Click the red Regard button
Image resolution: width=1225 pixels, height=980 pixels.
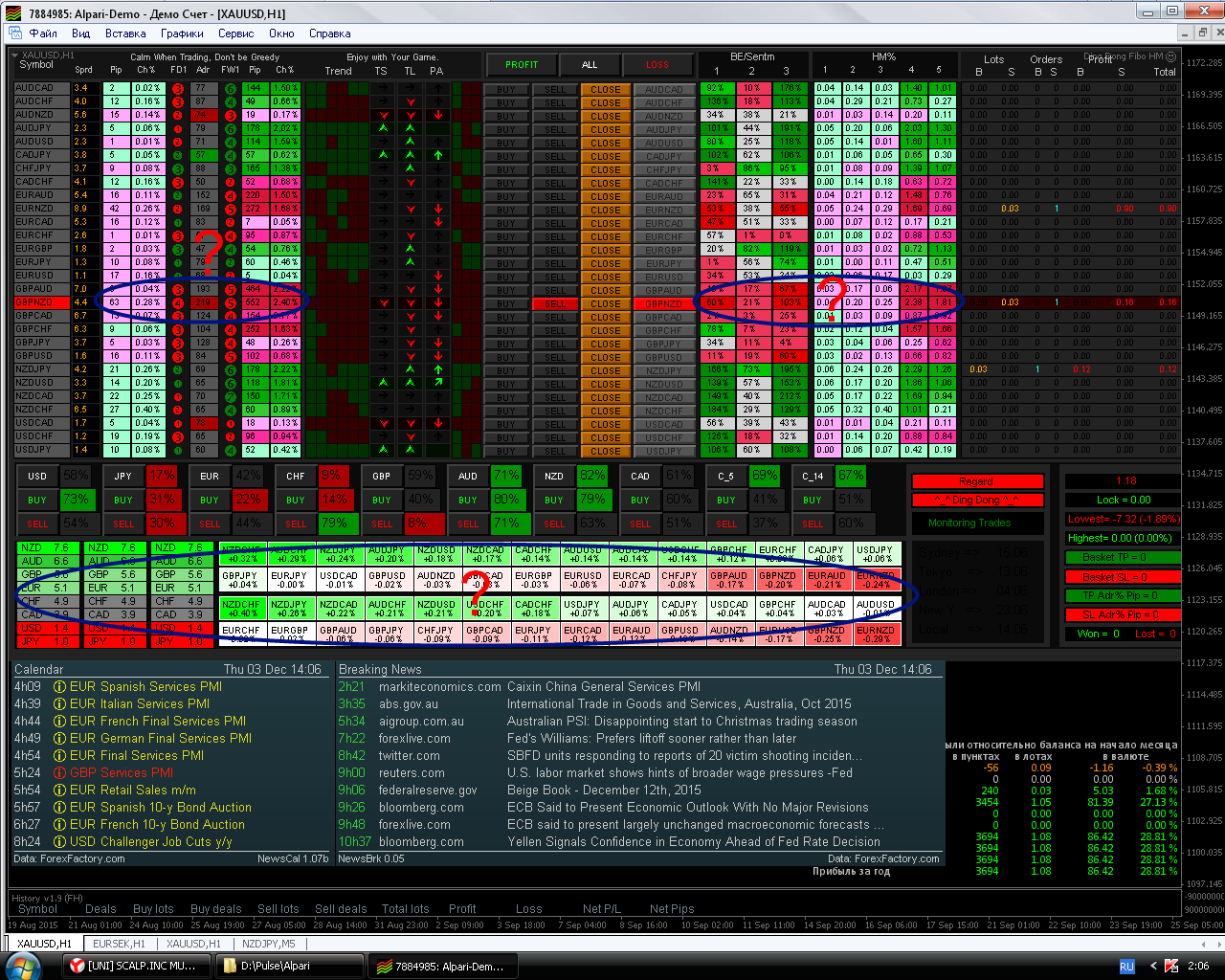coord(977,481)
